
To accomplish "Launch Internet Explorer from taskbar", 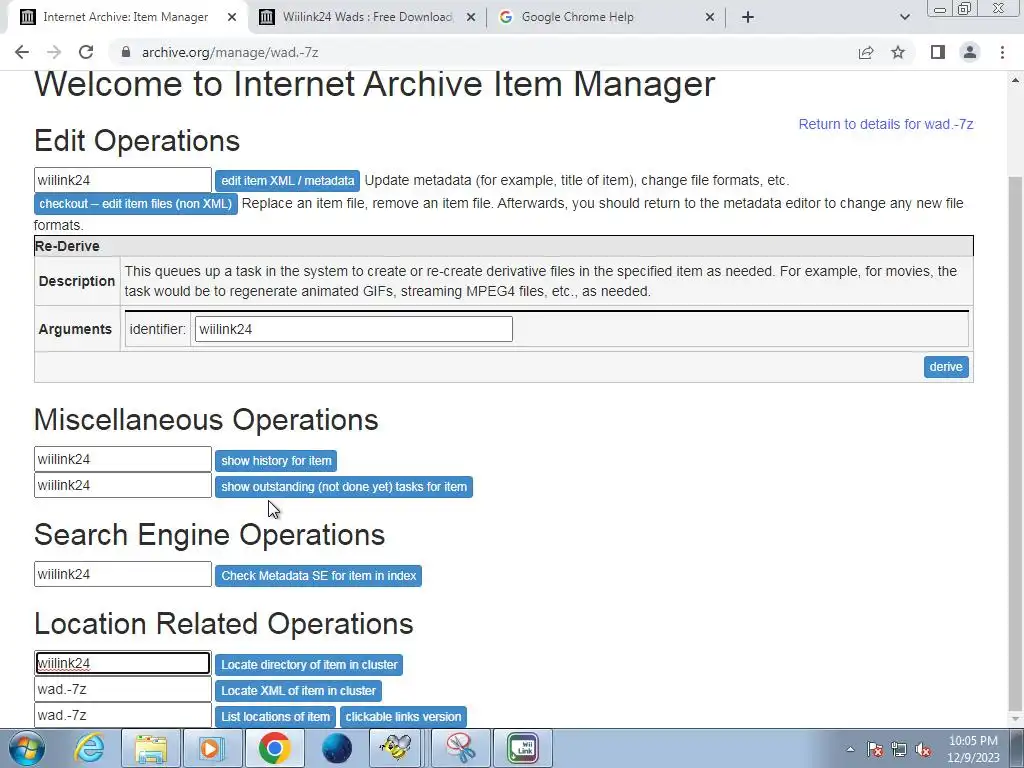I will click(x=89, y=748).
